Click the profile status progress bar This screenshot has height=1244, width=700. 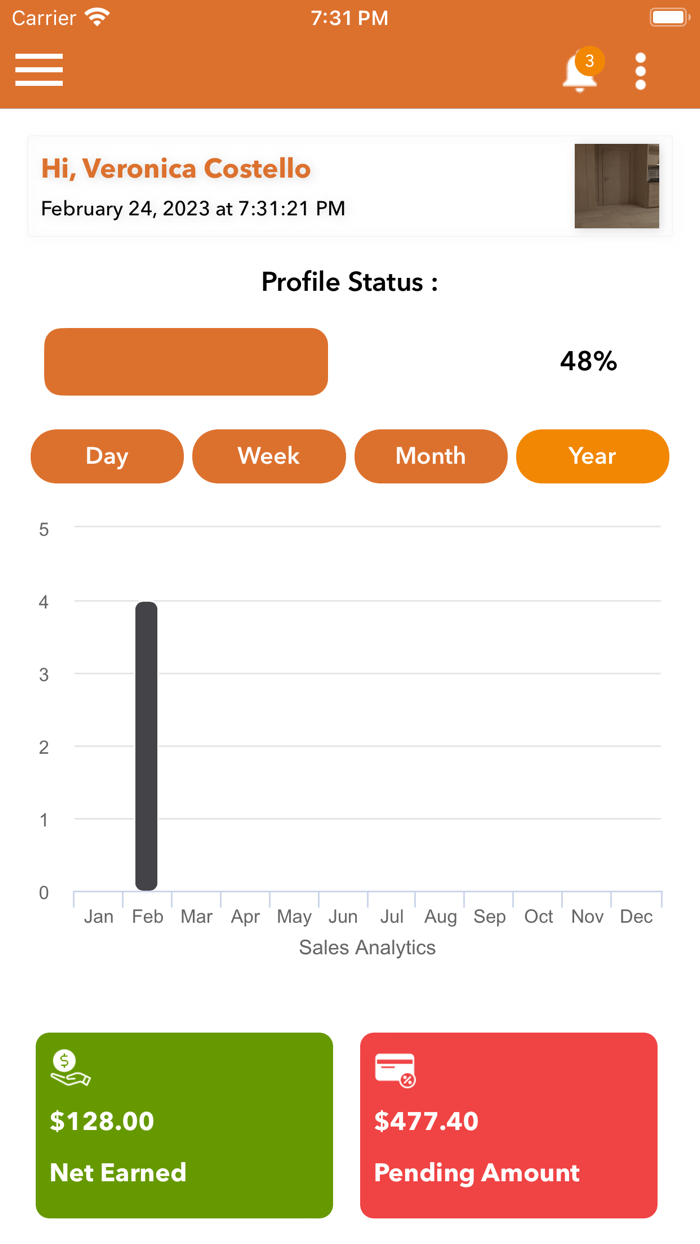[185, 361]
